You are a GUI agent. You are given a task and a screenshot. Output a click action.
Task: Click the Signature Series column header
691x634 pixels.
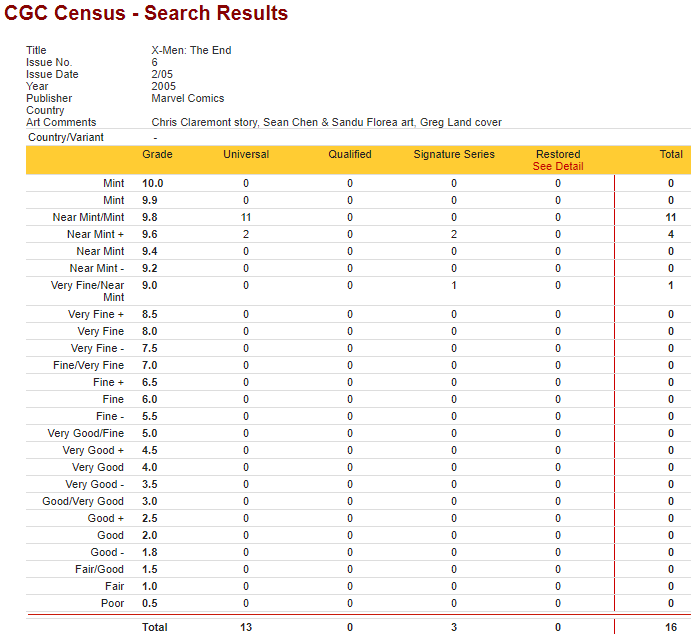454,155
